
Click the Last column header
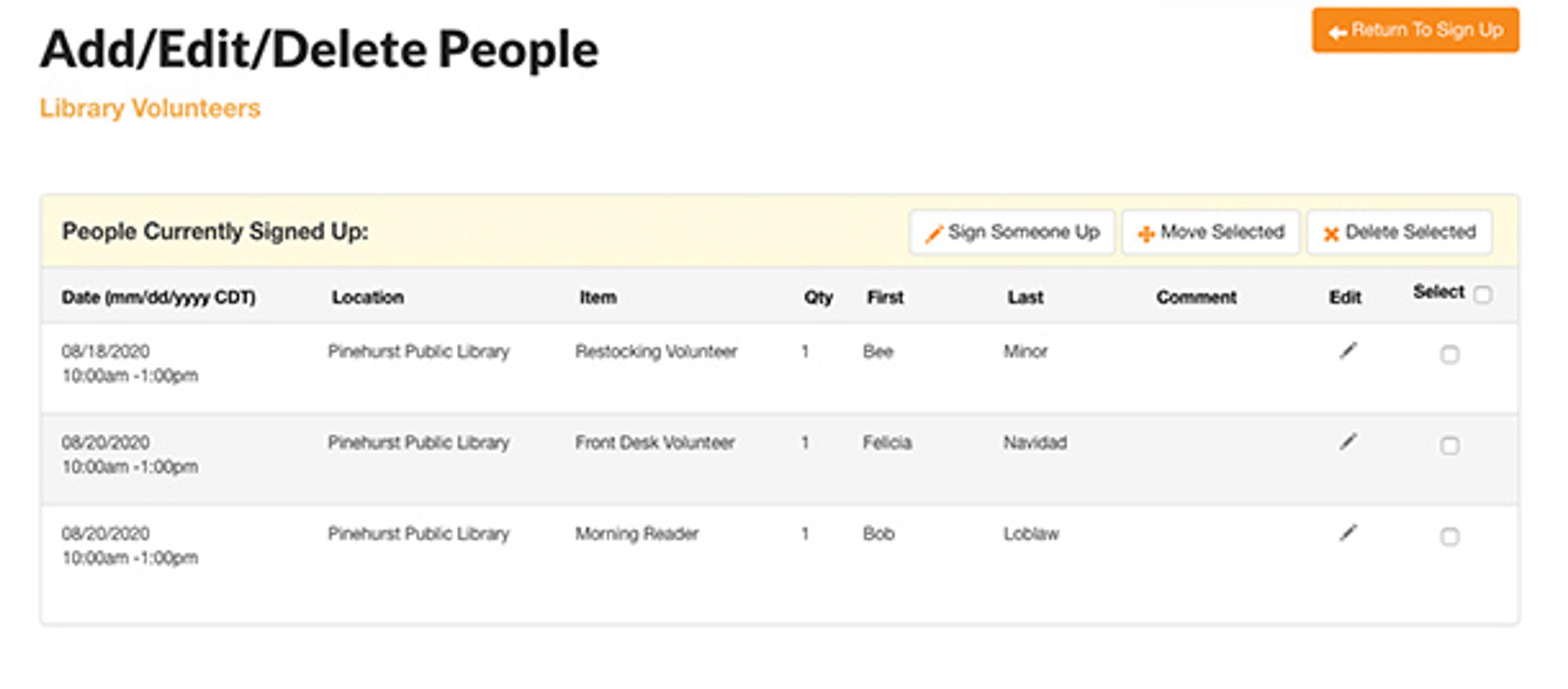pyautogui.click(x=1025, y=298)
